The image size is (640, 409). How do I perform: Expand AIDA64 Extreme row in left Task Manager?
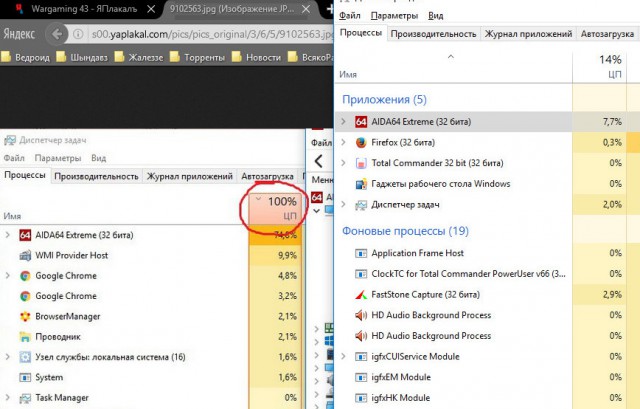tap(7, 235)
